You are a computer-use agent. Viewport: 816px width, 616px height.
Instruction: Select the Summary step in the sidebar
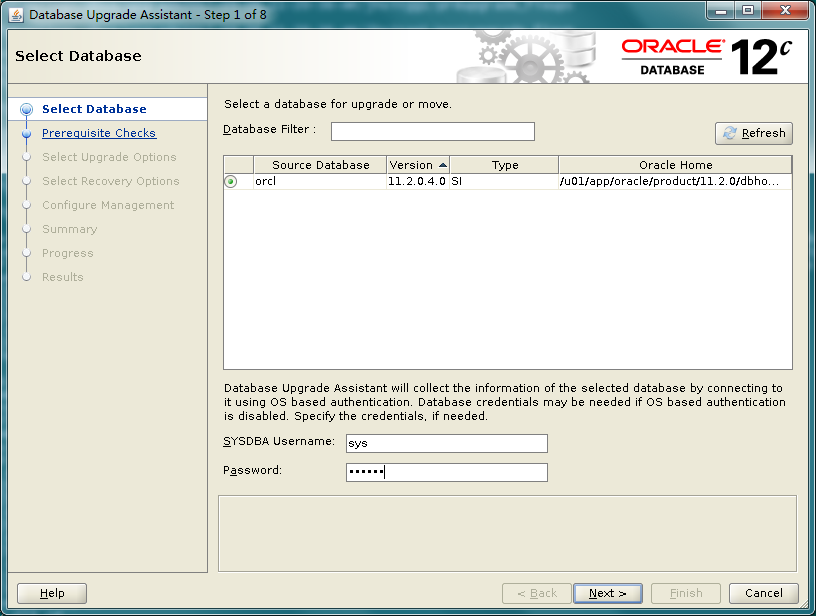tap(69, 229)
